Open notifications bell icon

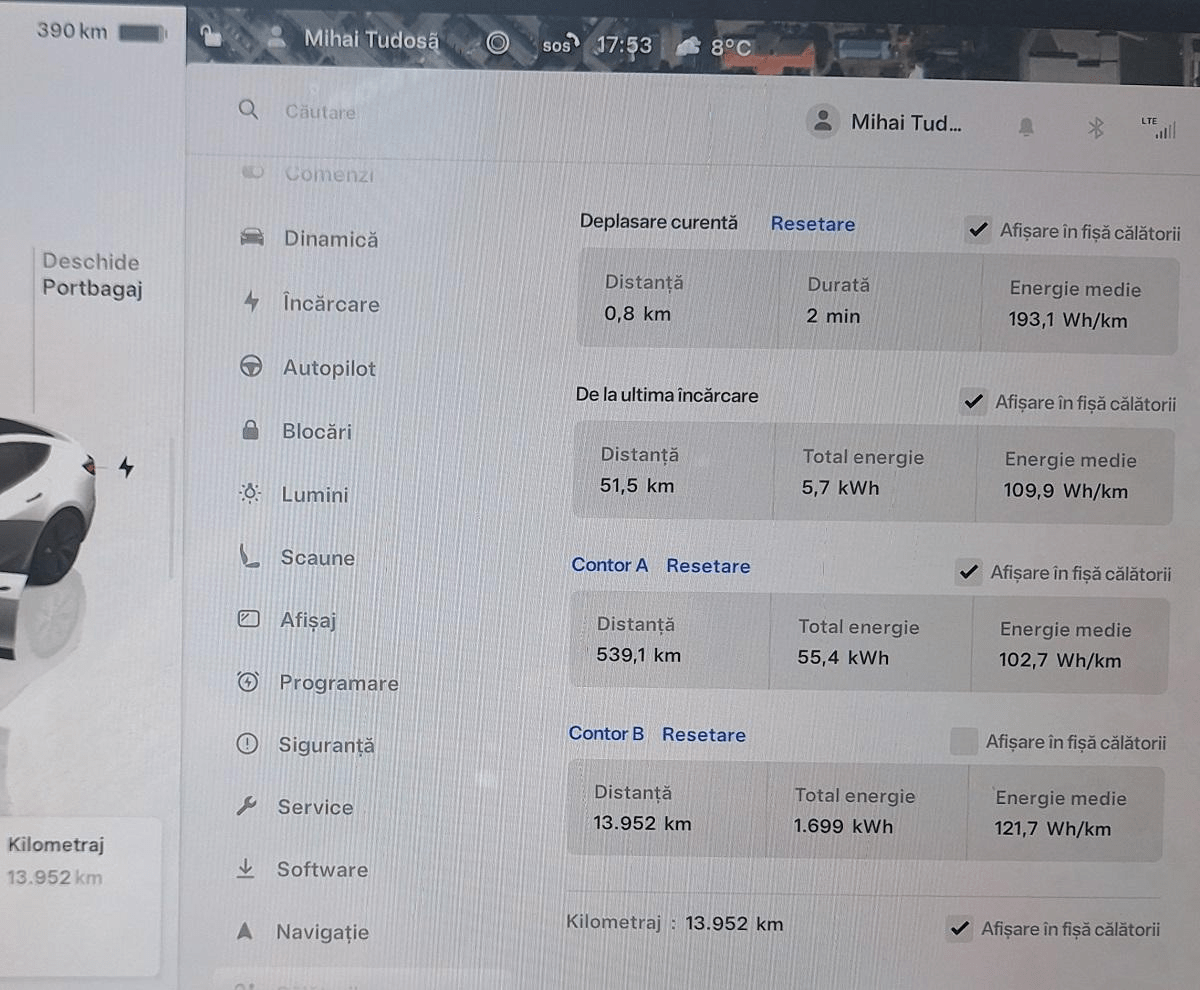(1026, 127)
